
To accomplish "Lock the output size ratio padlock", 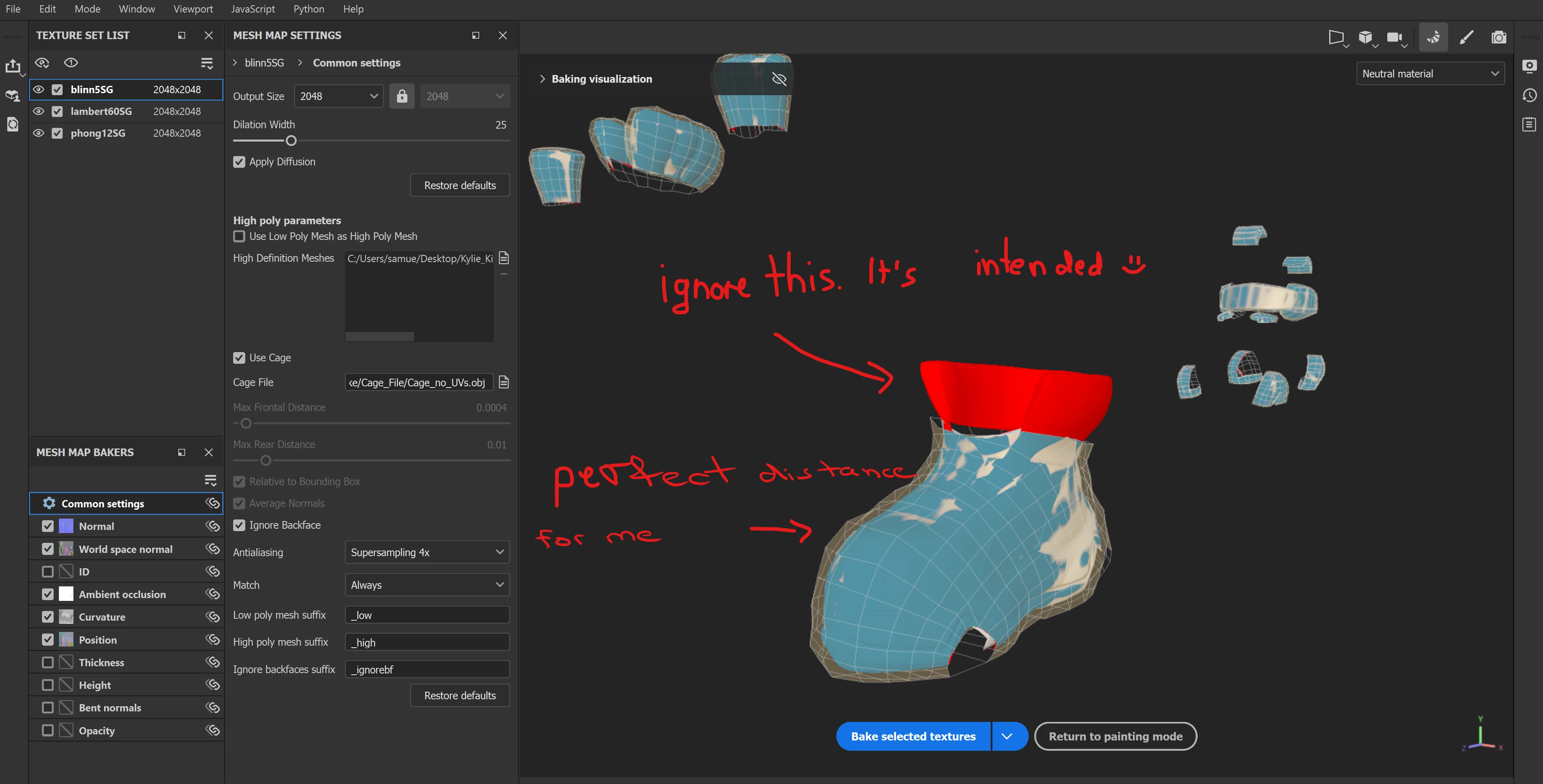I will [402, 96].
